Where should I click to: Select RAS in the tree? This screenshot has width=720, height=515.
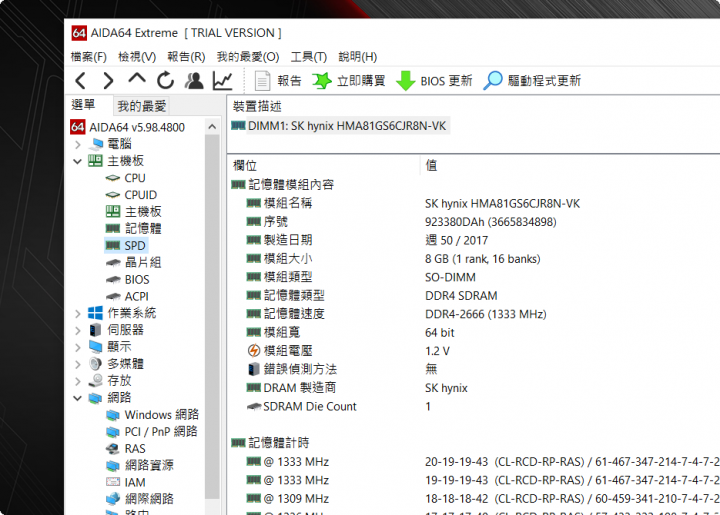click(125, 448)
